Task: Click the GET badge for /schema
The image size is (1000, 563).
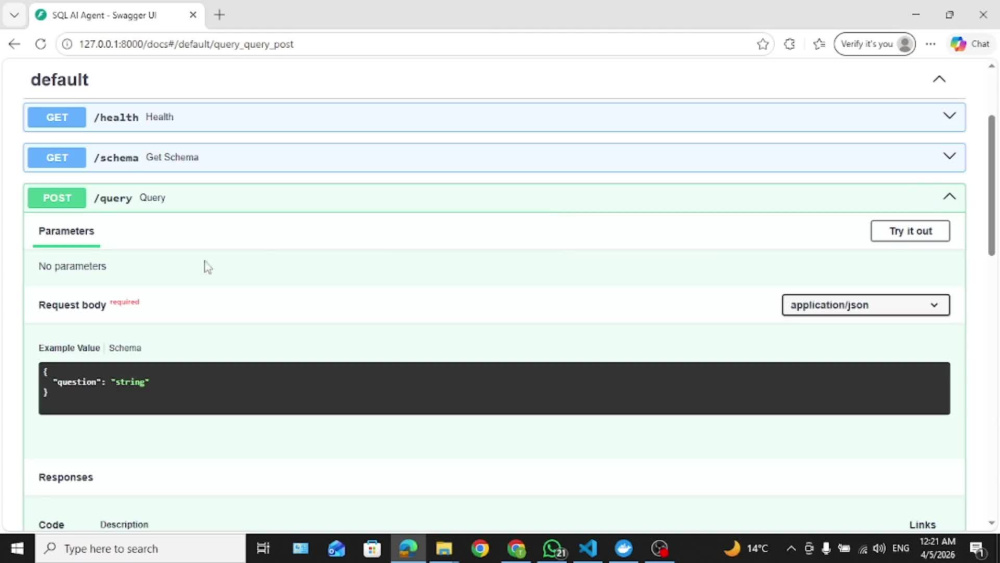Action: pyautogui.click(x=57, y=157)
